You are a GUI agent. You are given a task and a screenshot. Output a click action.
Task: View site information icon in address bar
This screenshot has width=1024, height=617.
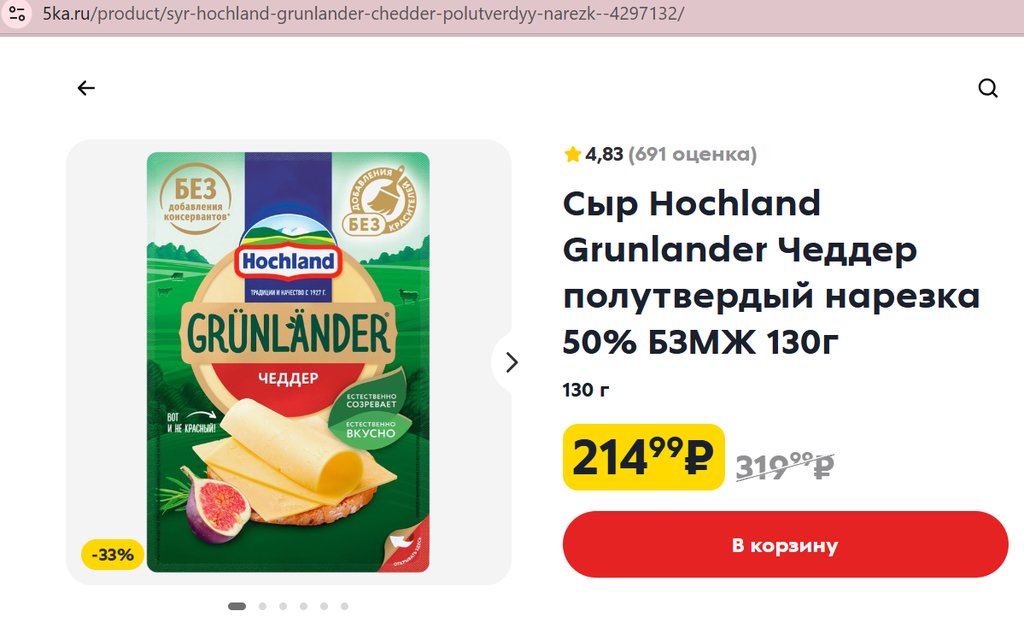click(x=16, y=14)
